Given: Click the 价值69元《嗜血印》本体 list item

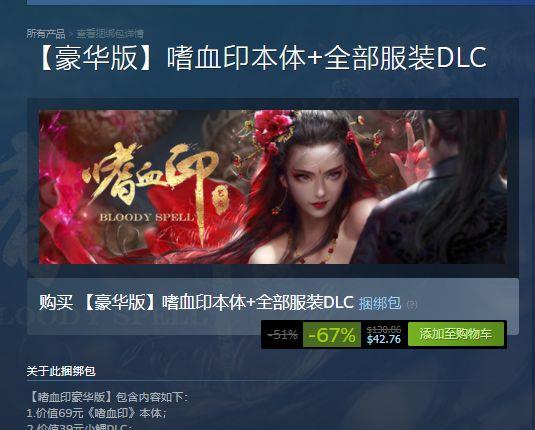Looking at the screenshot, I should pos(97,413).
